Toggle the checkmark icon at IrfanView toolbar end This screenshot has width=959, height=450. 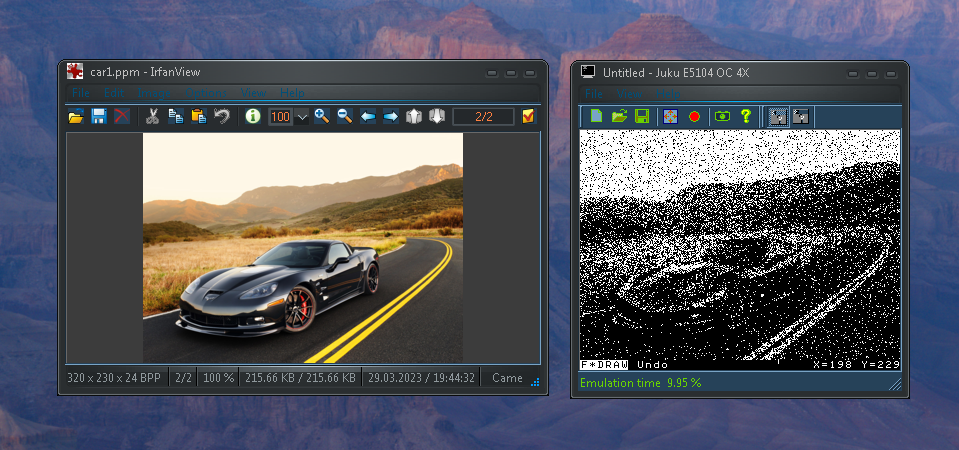pyautogui.click(x=528, y=117)
